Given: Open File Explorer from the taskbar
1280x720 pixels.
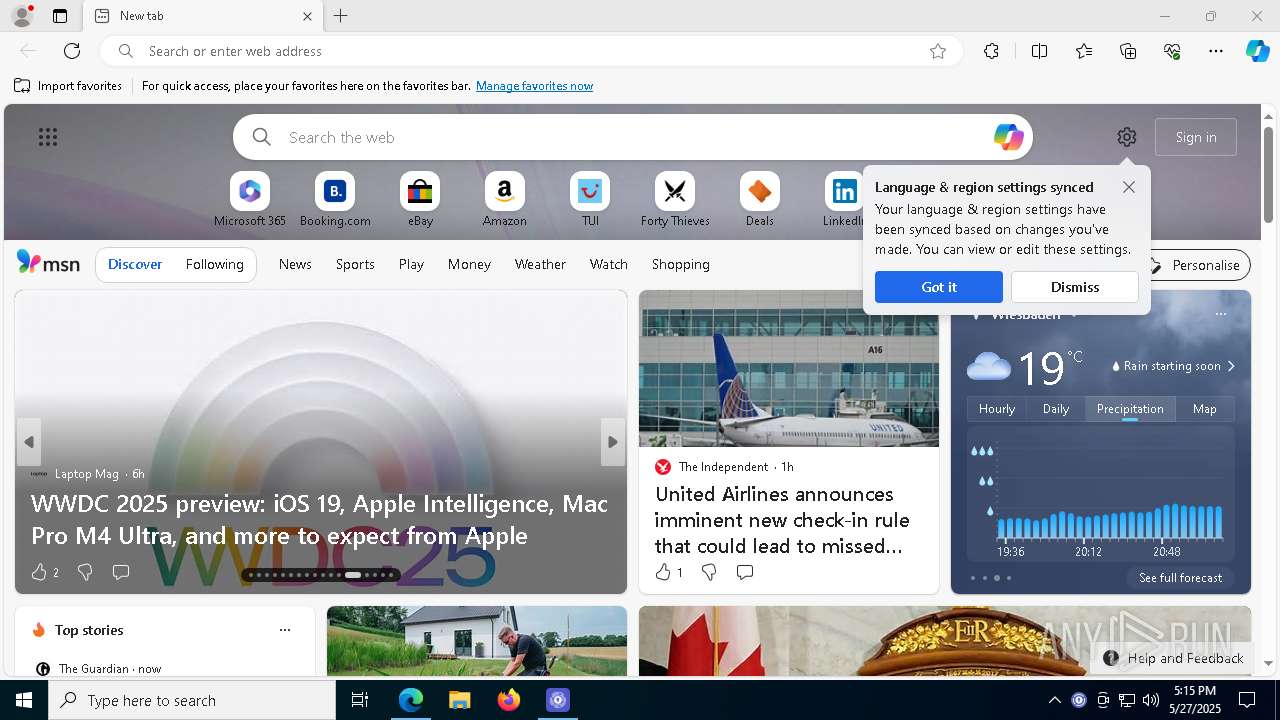Looking at the screenshot, I should point(460,700).
